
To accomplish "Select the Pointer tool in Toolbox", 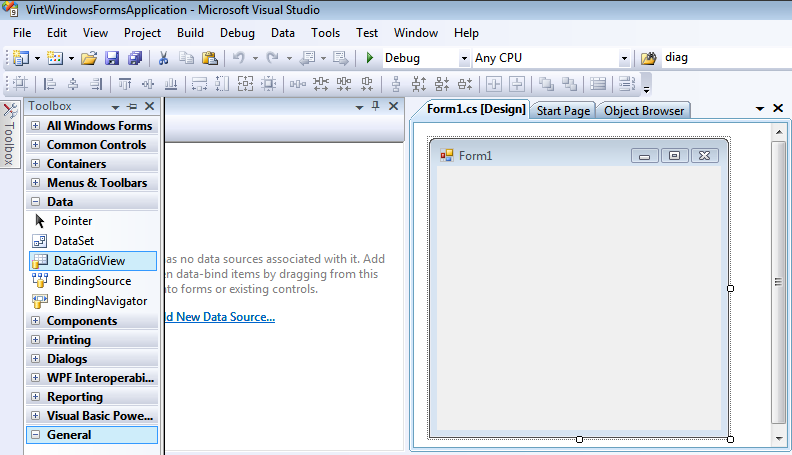I will coord(72,221).
